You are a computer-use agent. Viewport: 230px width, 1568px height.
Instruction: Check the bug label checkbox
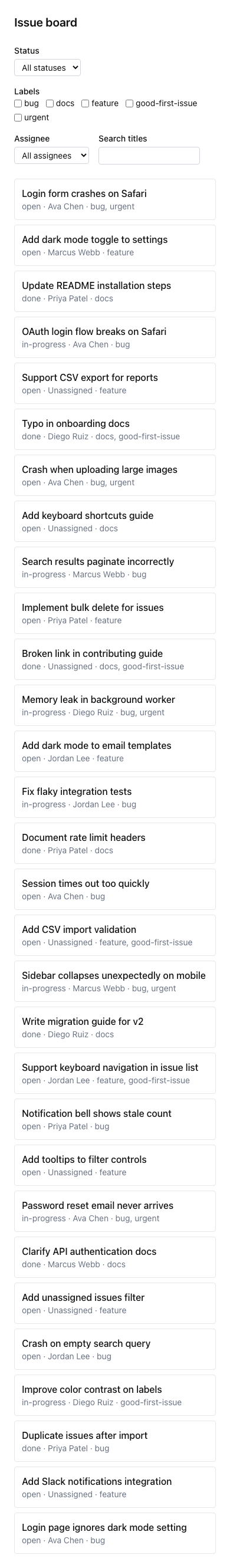(x=18, y=103)
